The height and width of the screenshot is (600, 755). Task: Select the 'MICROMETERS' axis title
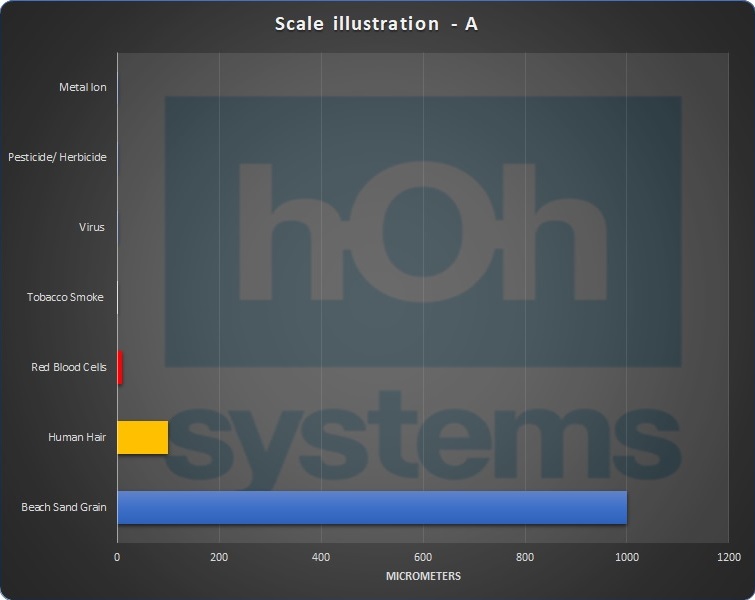423,576
